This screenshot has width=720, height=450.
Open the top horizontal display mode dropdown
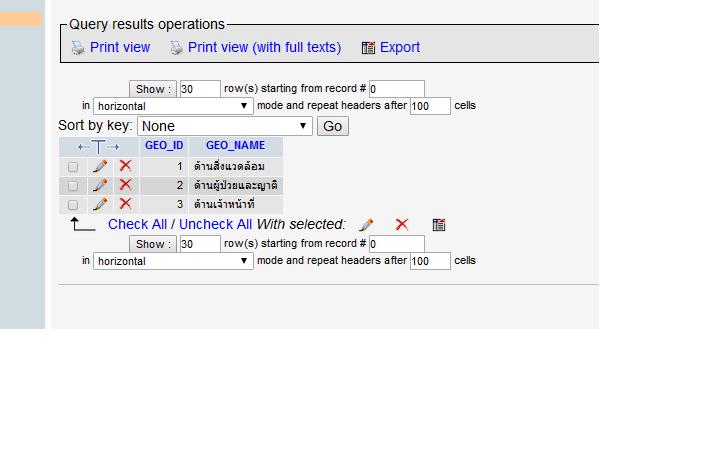173,106
